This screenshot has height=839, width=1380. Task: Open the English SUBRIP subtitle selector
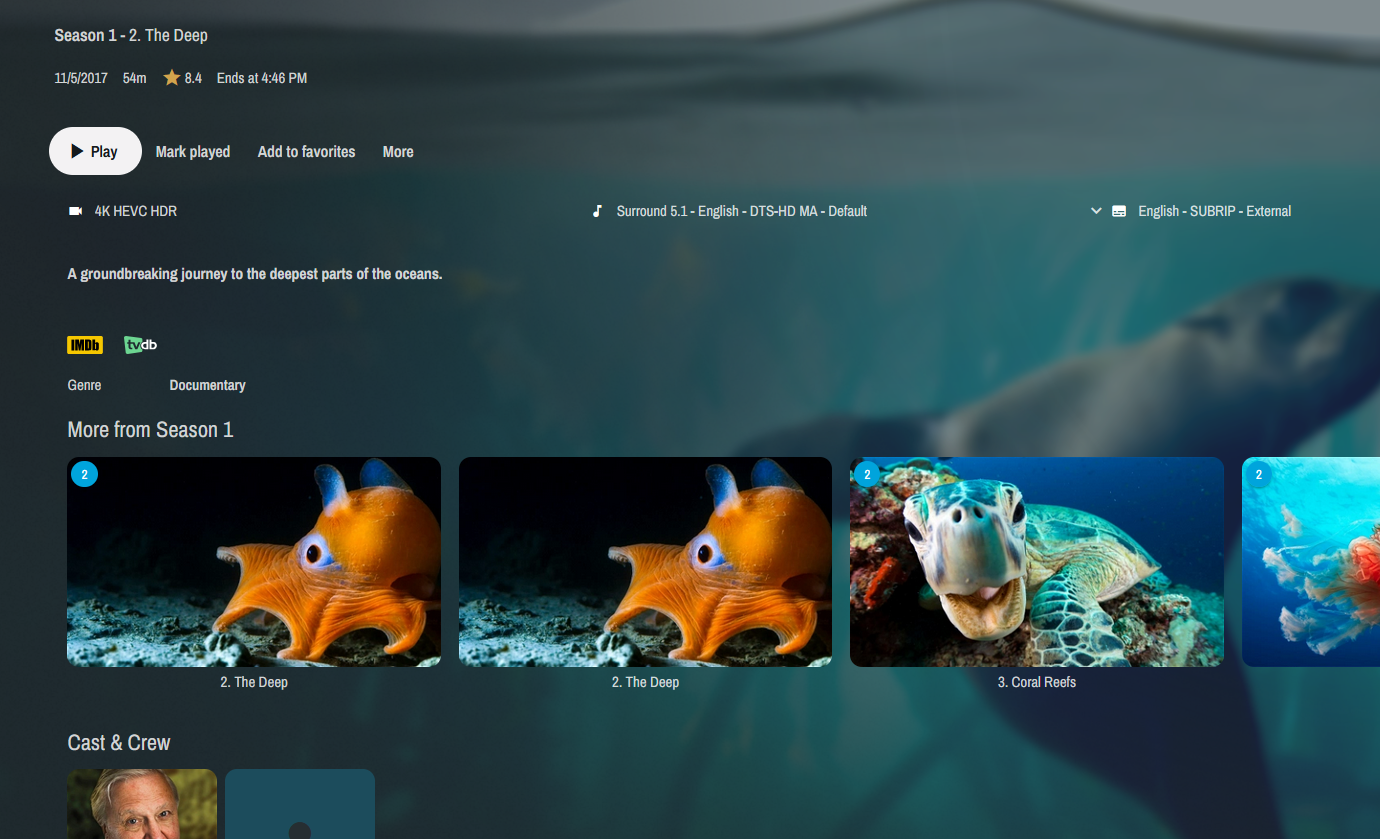pos(1214,211)
